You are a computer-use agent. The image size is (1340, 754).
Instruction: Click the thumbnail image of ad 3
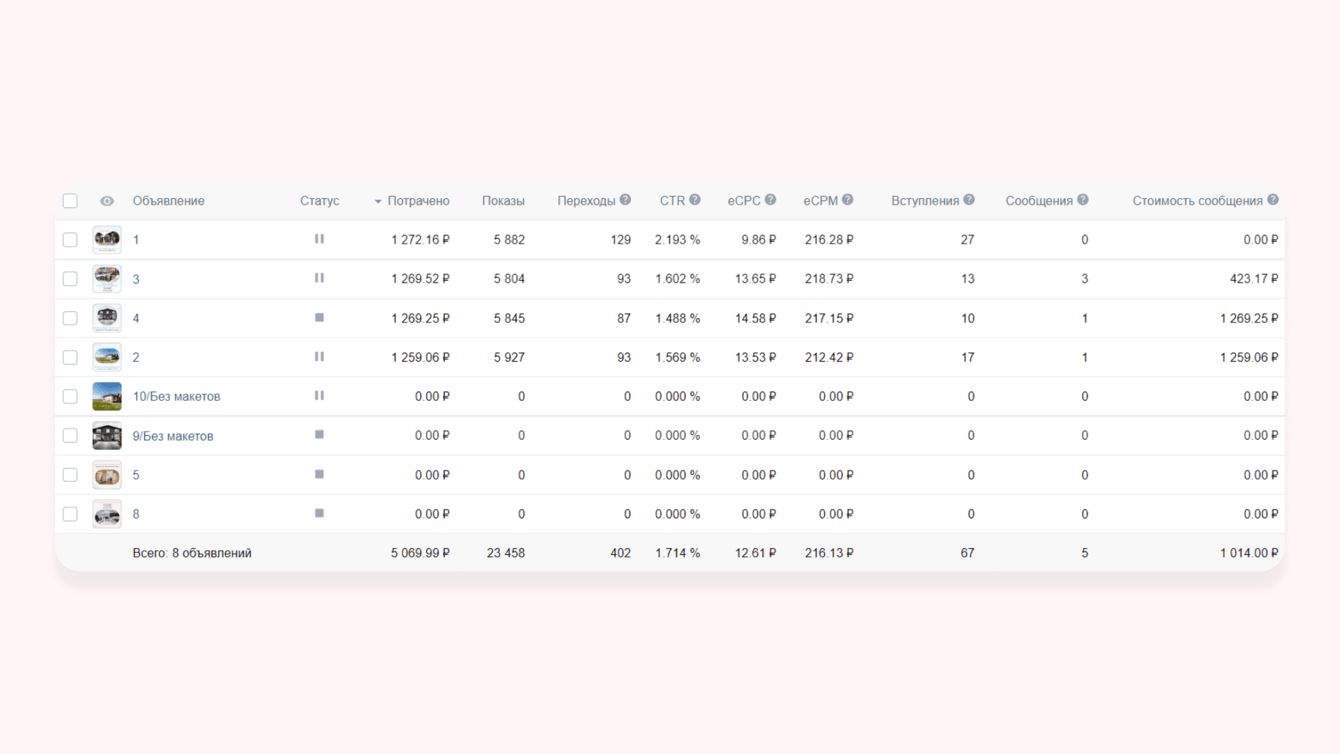tap(107, 278)
